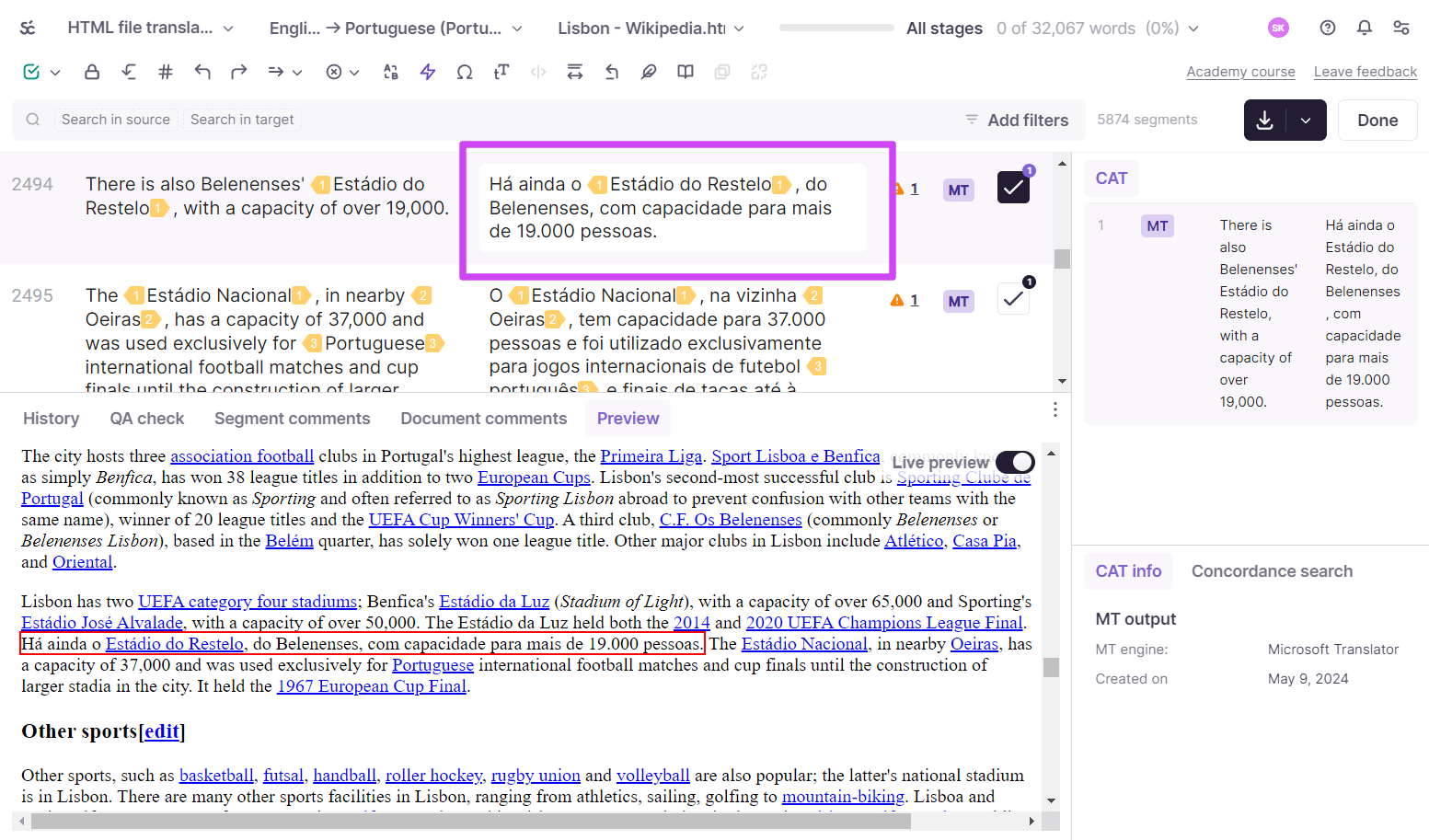Switch to Concordance search tab
Image resolution: width=1429 pixels, height=840 pixels.
[x=1272, y=571]
